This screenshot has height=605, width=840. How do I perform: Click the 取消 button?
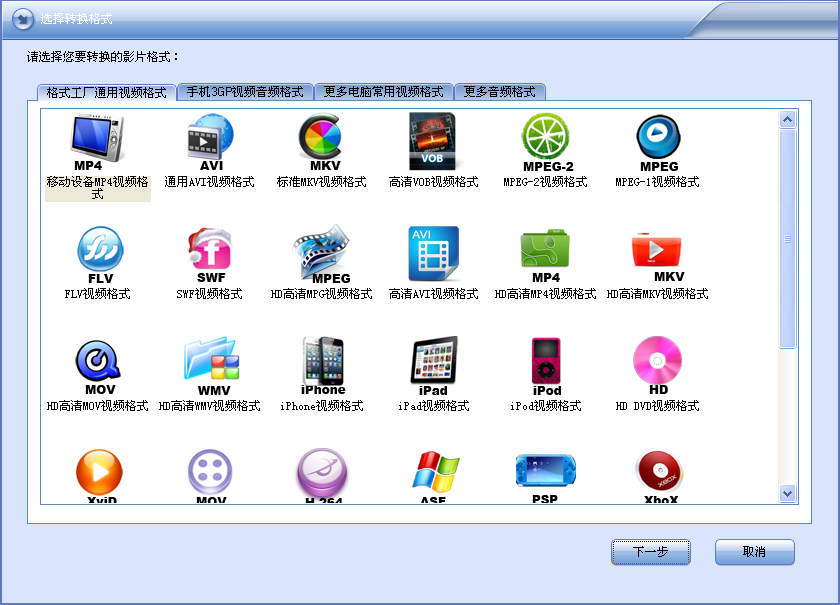[754, 552]
